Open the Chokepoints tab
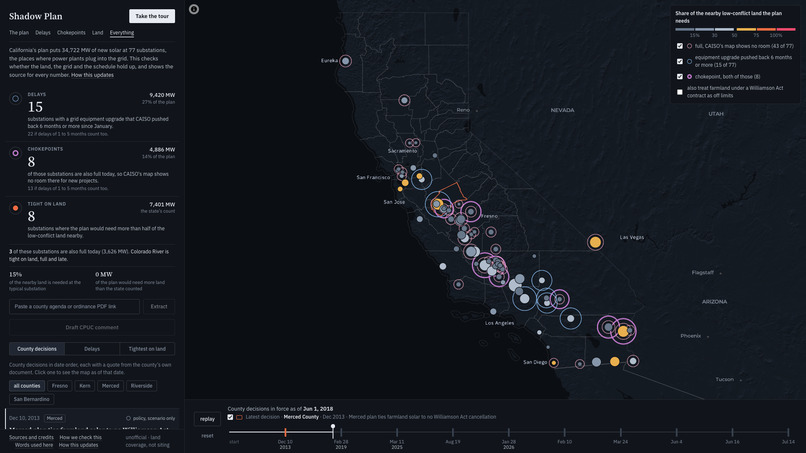The width and height of the screenshot is (806, 453). 71,32
